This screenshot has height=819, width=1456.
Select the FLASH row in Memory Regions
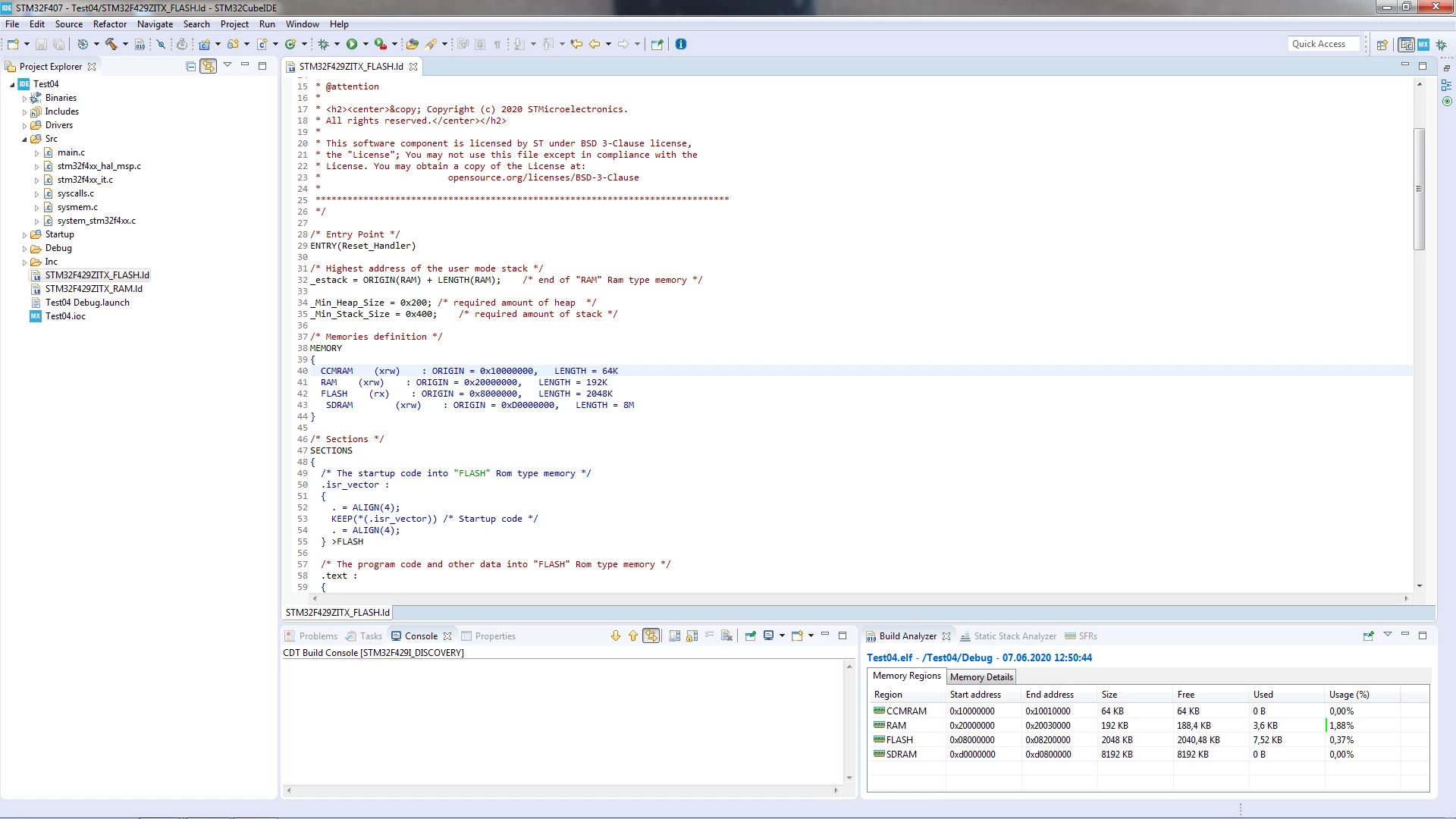point(1148,740)
